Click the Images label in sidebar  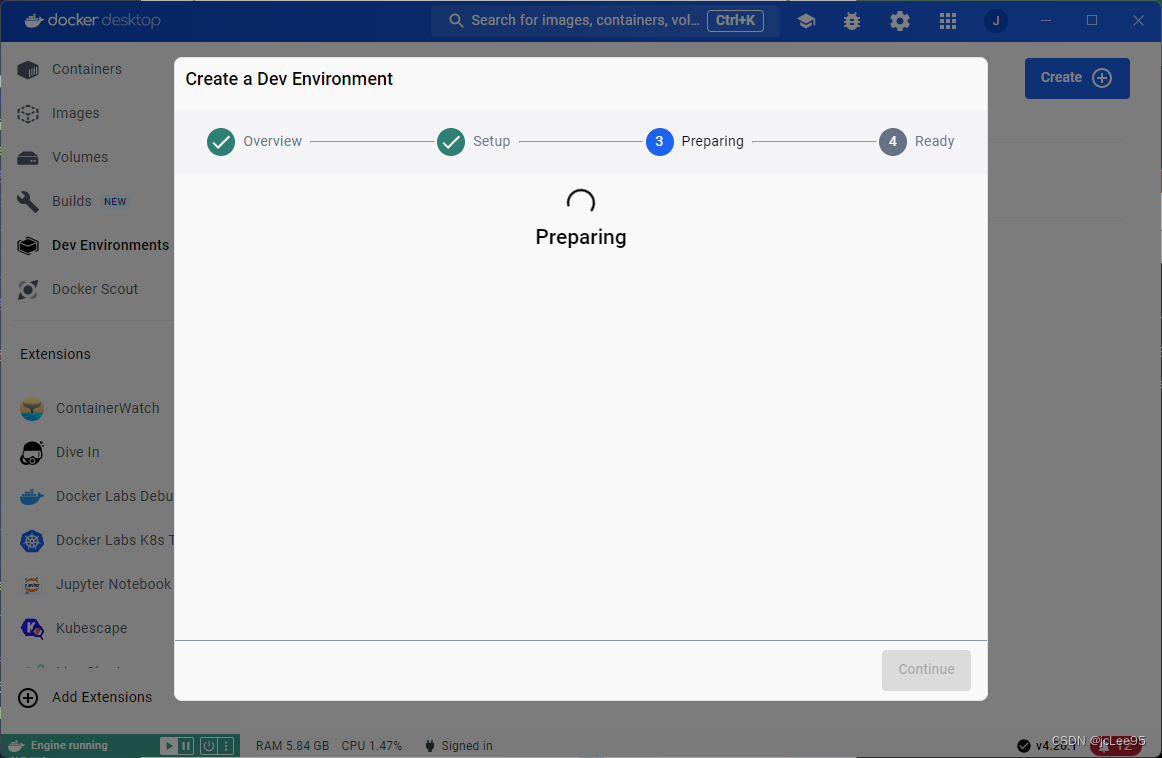click(x=76, y=113)
